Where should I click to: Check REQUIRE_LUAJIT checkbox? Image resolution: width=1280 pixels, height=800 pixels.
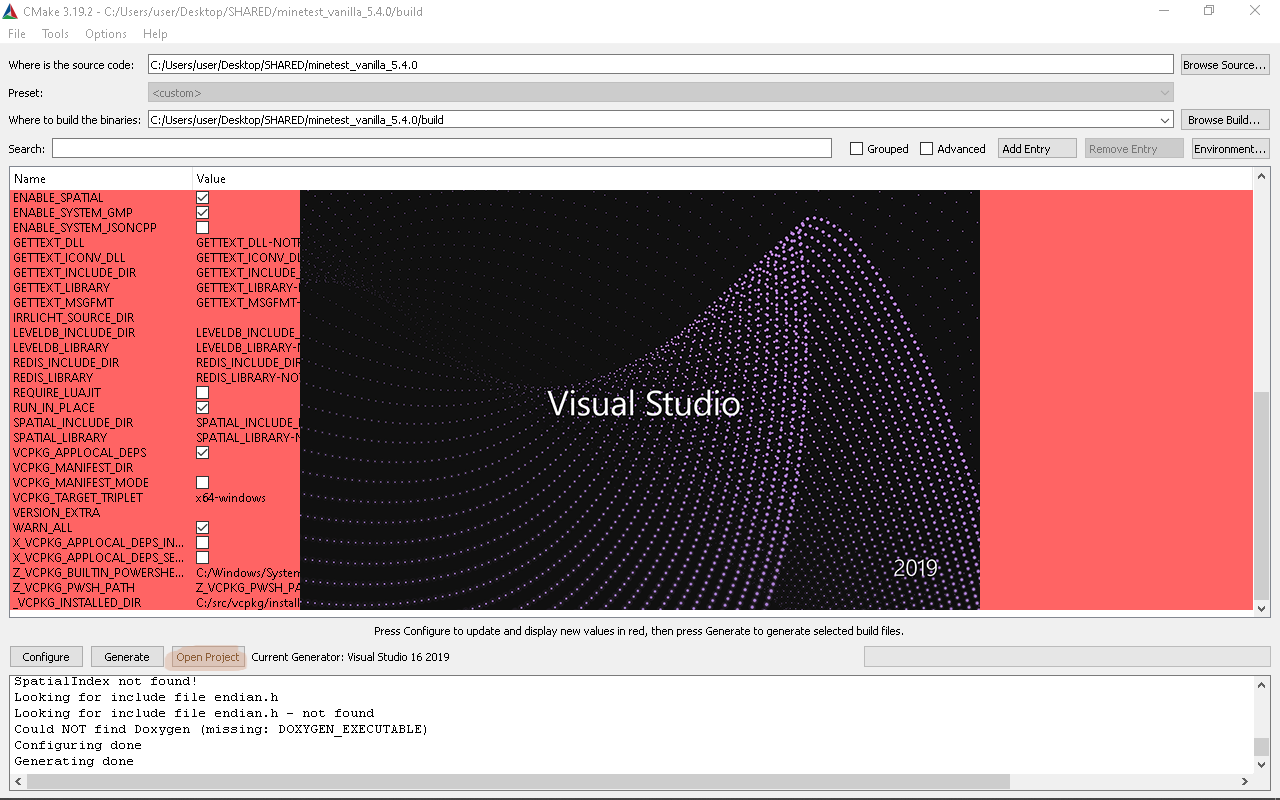click(202, 393)
